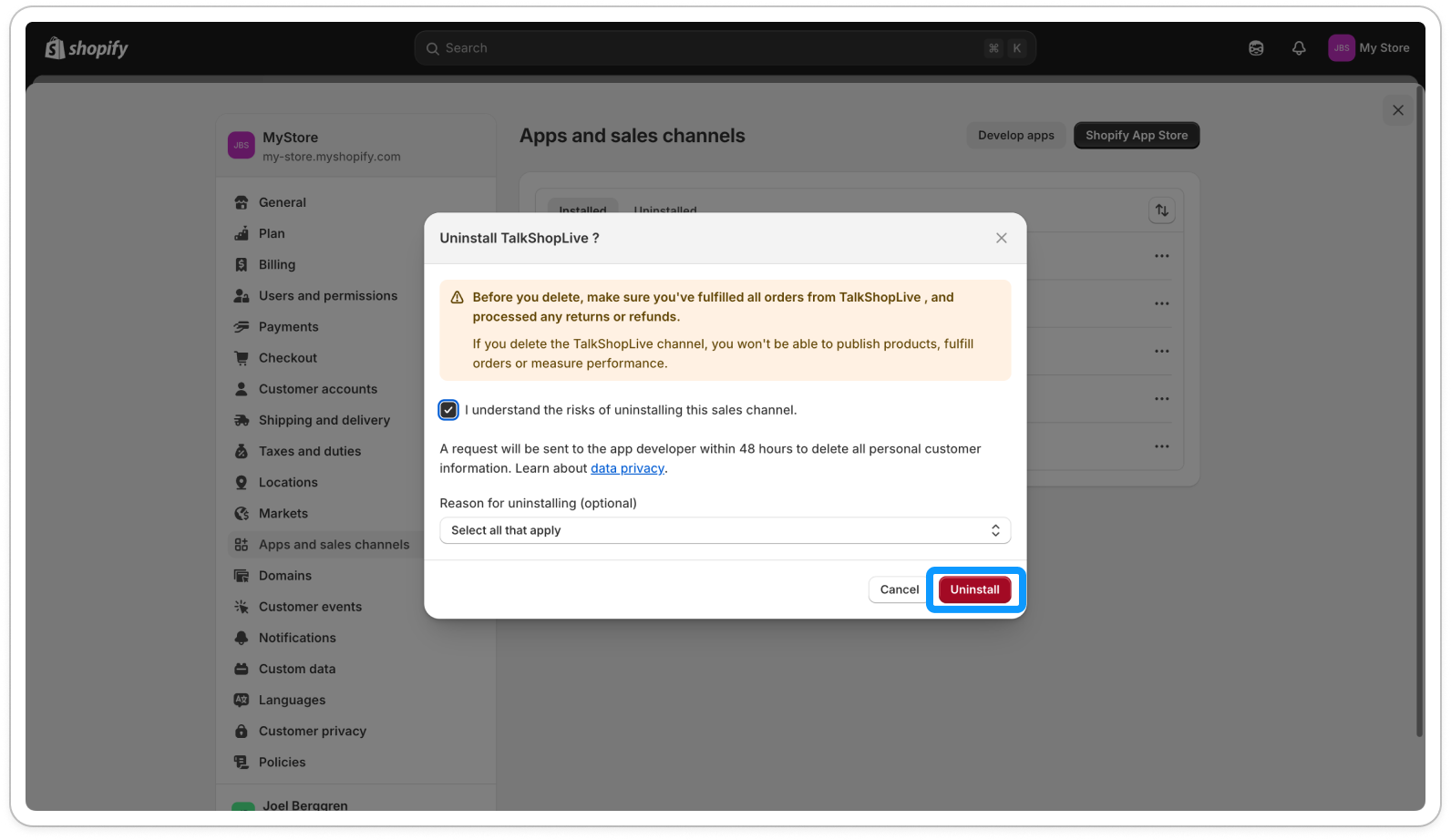Click the Payments icon in sidebar

(x=242, y=327)
